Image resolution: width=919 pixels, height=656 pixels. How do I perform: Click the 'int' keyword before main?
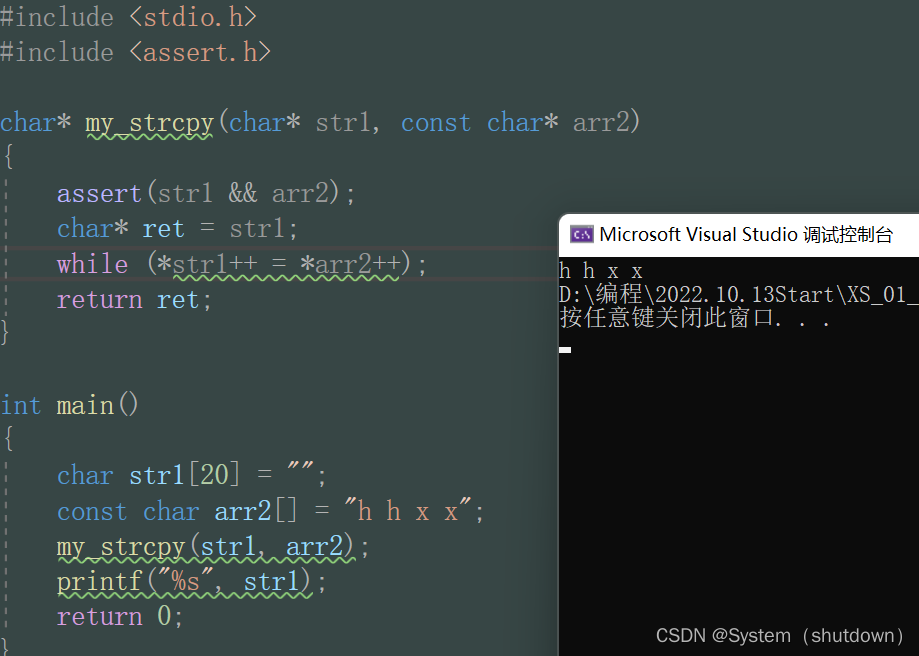21,405
